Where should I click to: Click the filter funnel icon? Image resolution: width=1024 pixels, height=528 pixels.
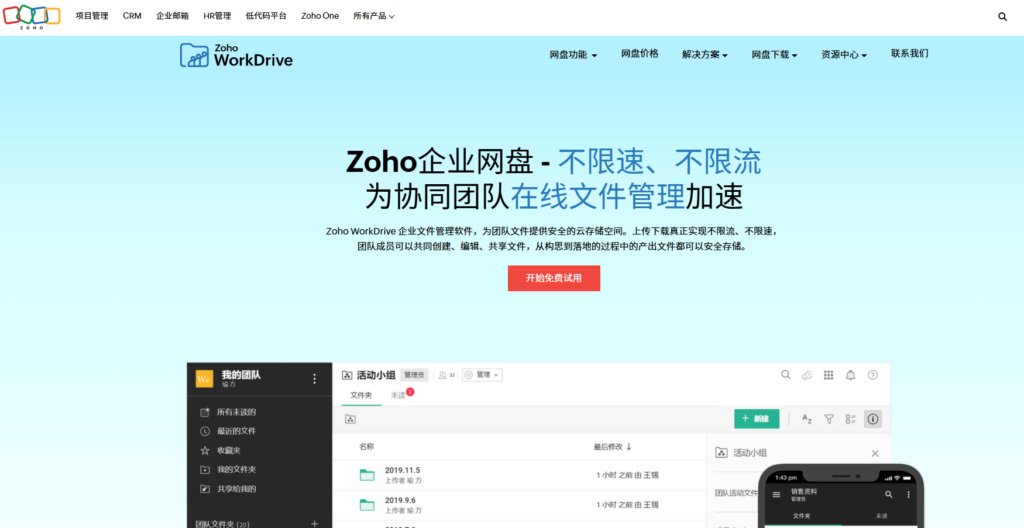pyautogui.click(x=828, y=419)
